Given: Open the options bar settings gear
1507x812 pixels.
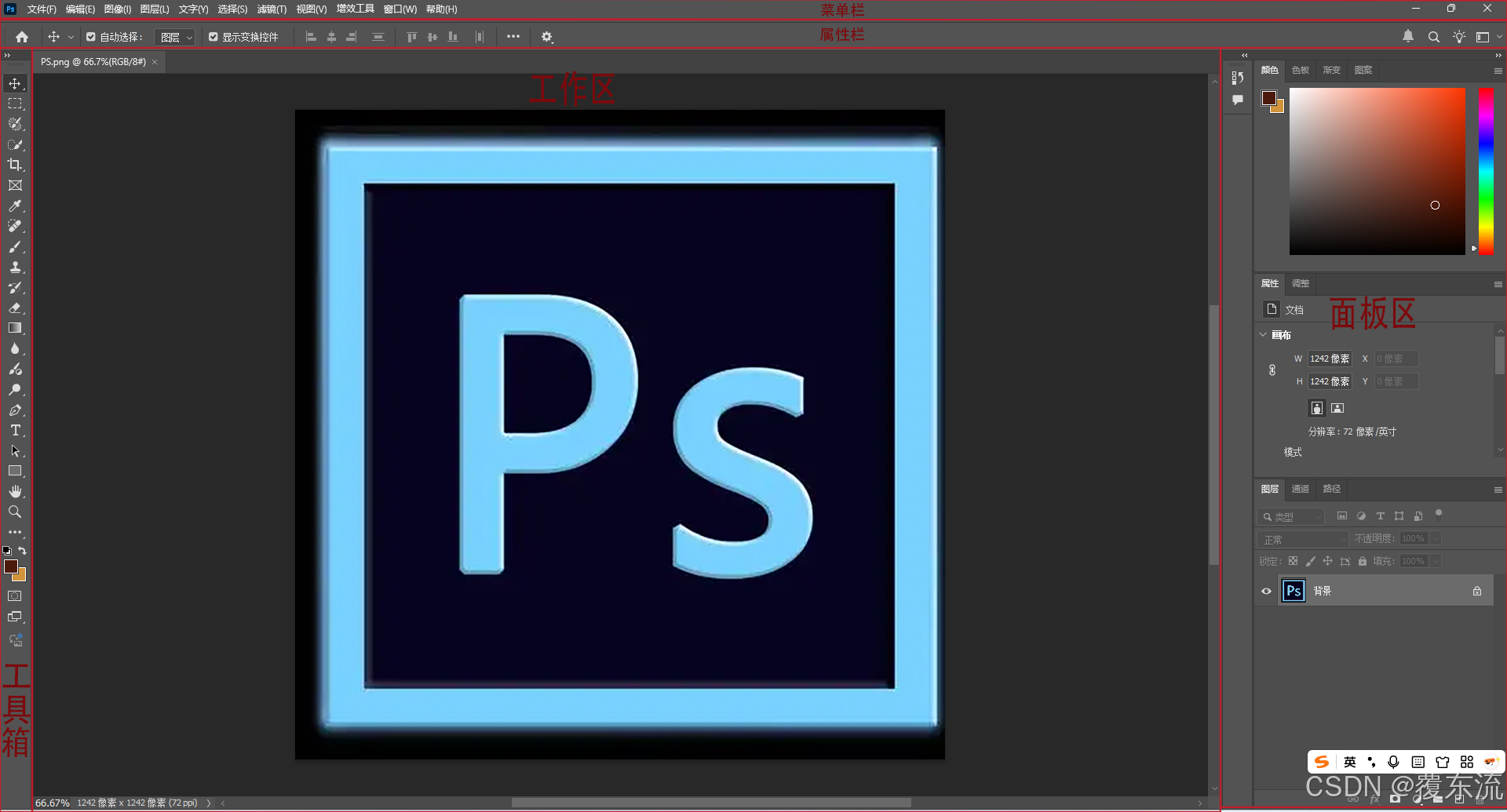Looking at the screenshot, I should click(547, 37).
